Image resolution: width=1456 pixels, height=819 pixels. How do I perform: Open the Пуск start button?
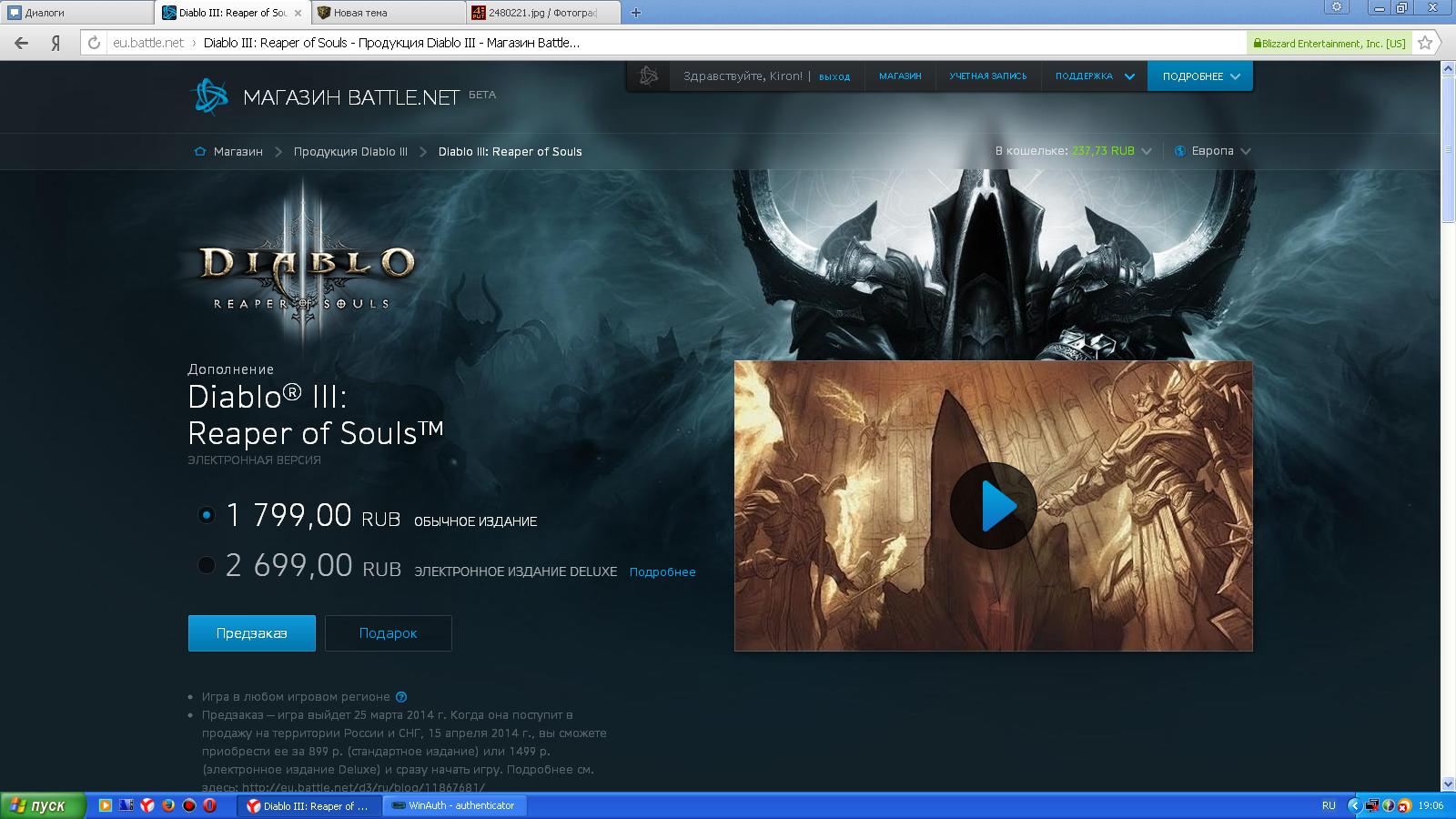[x=43, y=805]
